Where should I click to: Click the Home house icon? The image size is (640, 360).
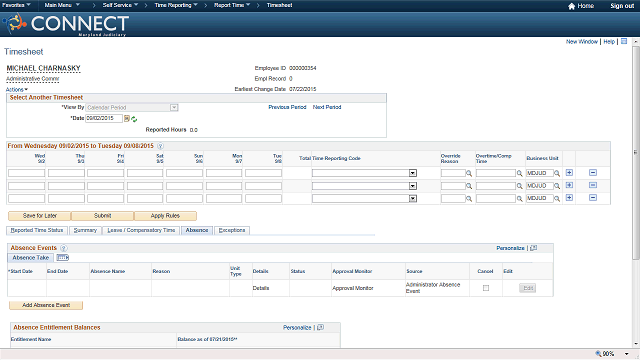pyautogui.click(x=571, y=6)
